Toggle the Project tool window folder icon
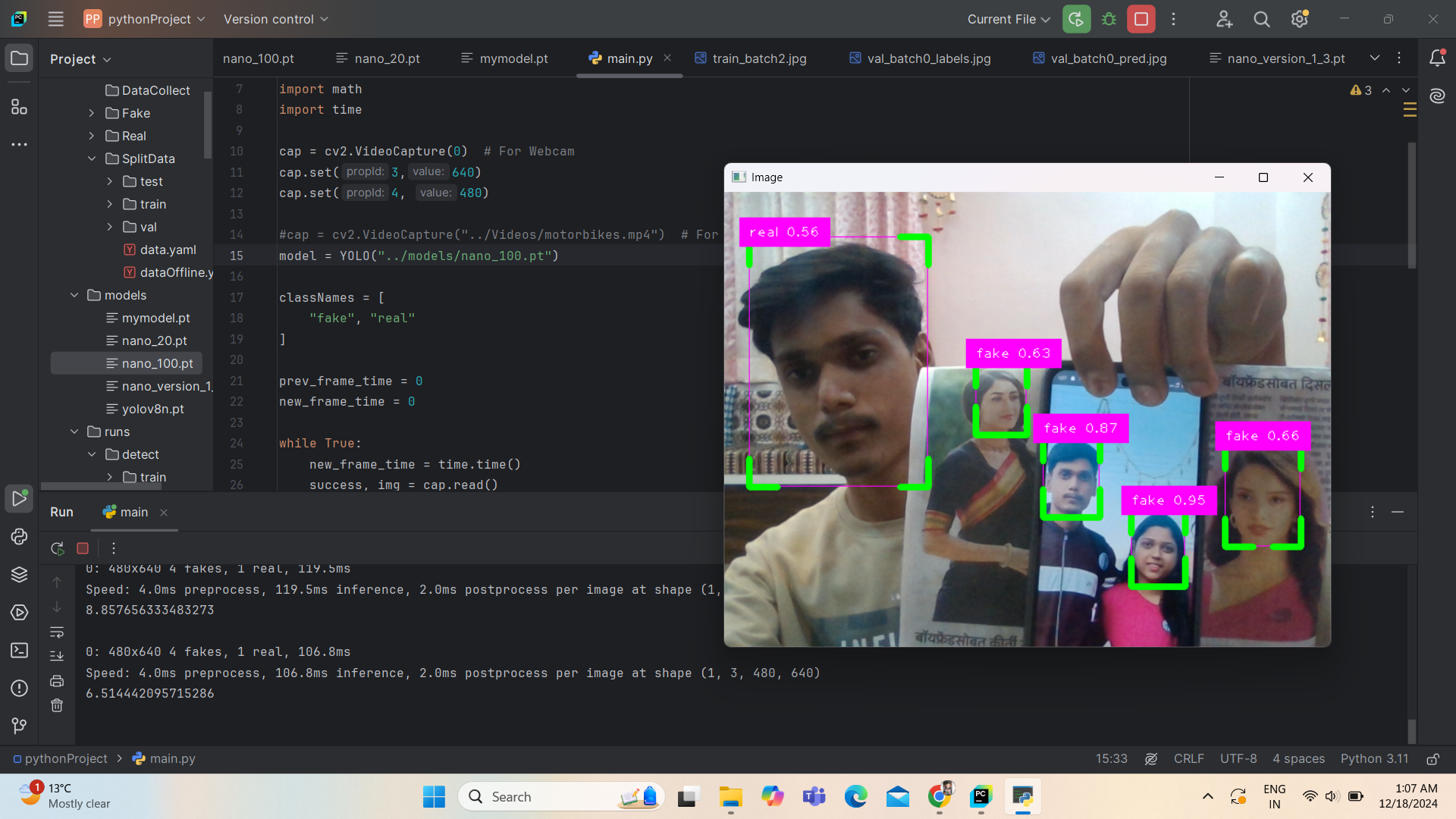This screenshot has width=1456, height=819. pos(19,58)
